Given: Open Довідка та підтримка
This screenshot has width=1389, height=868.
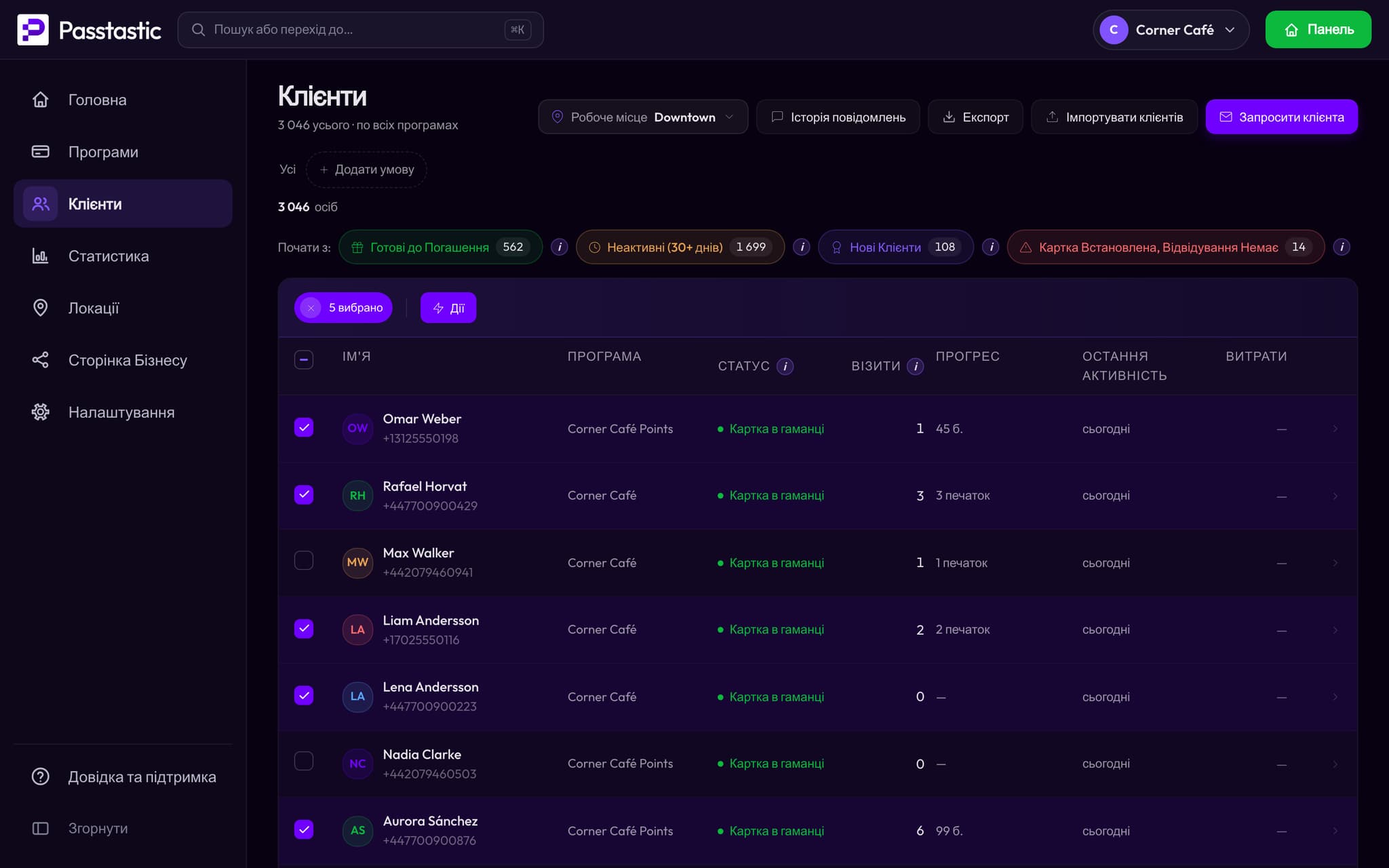Looking at the screenshot, I should [123, 777].
